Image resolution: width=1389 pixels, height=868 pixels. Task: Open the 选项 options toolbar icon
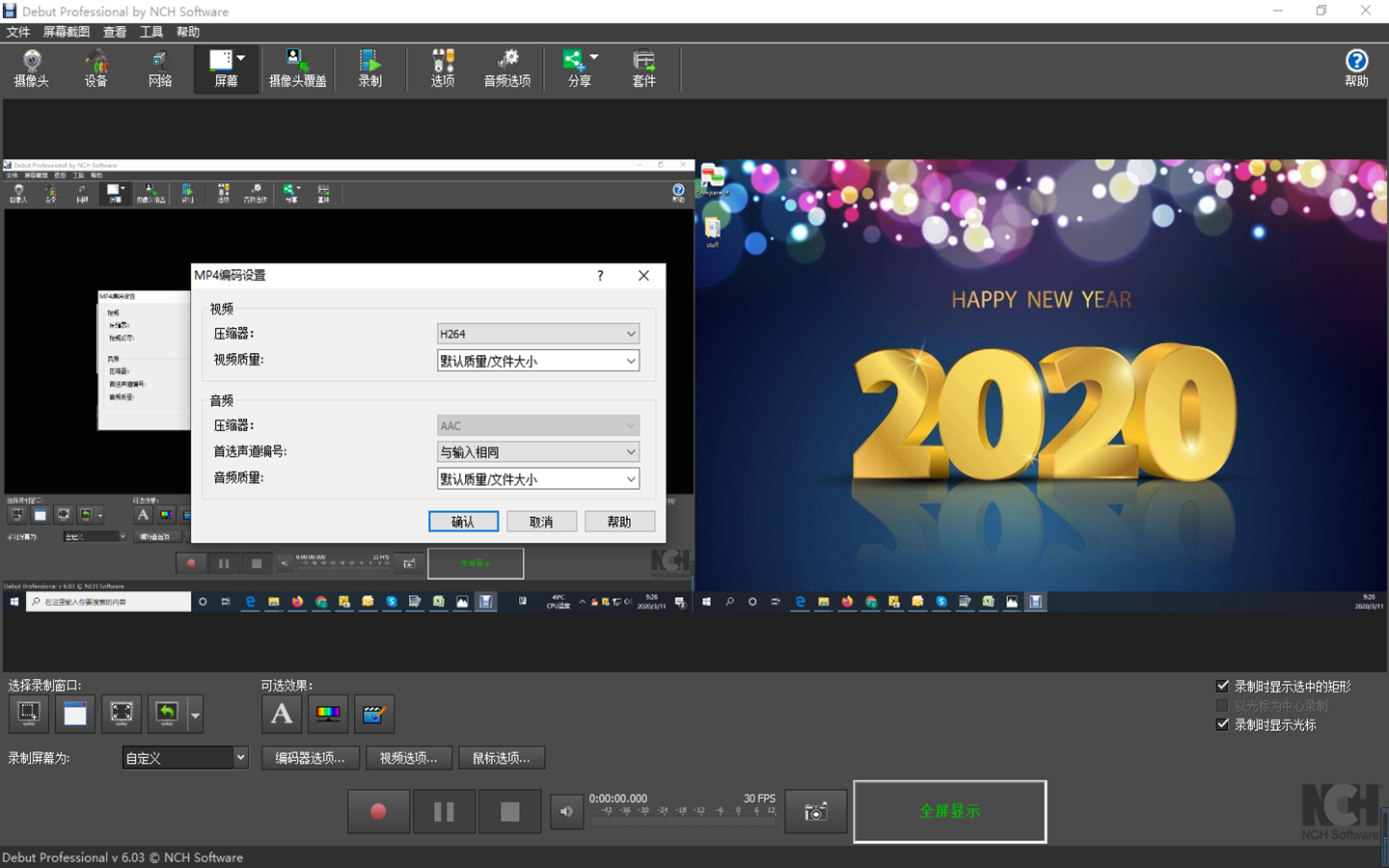tap(443, 68)
